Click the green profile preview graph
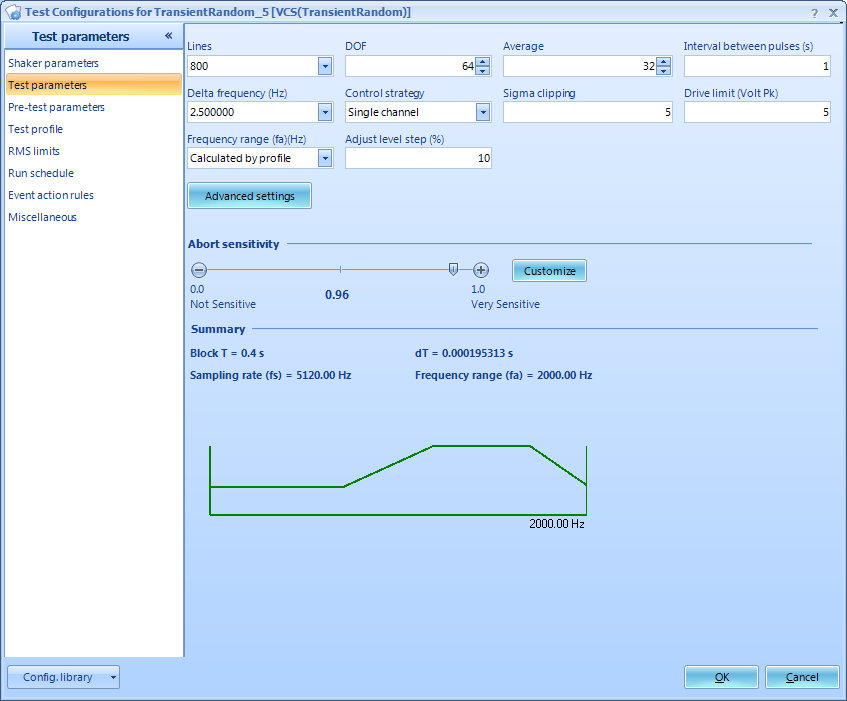The height and width of the screenshot is (701, 847). (x=398, y=480)
